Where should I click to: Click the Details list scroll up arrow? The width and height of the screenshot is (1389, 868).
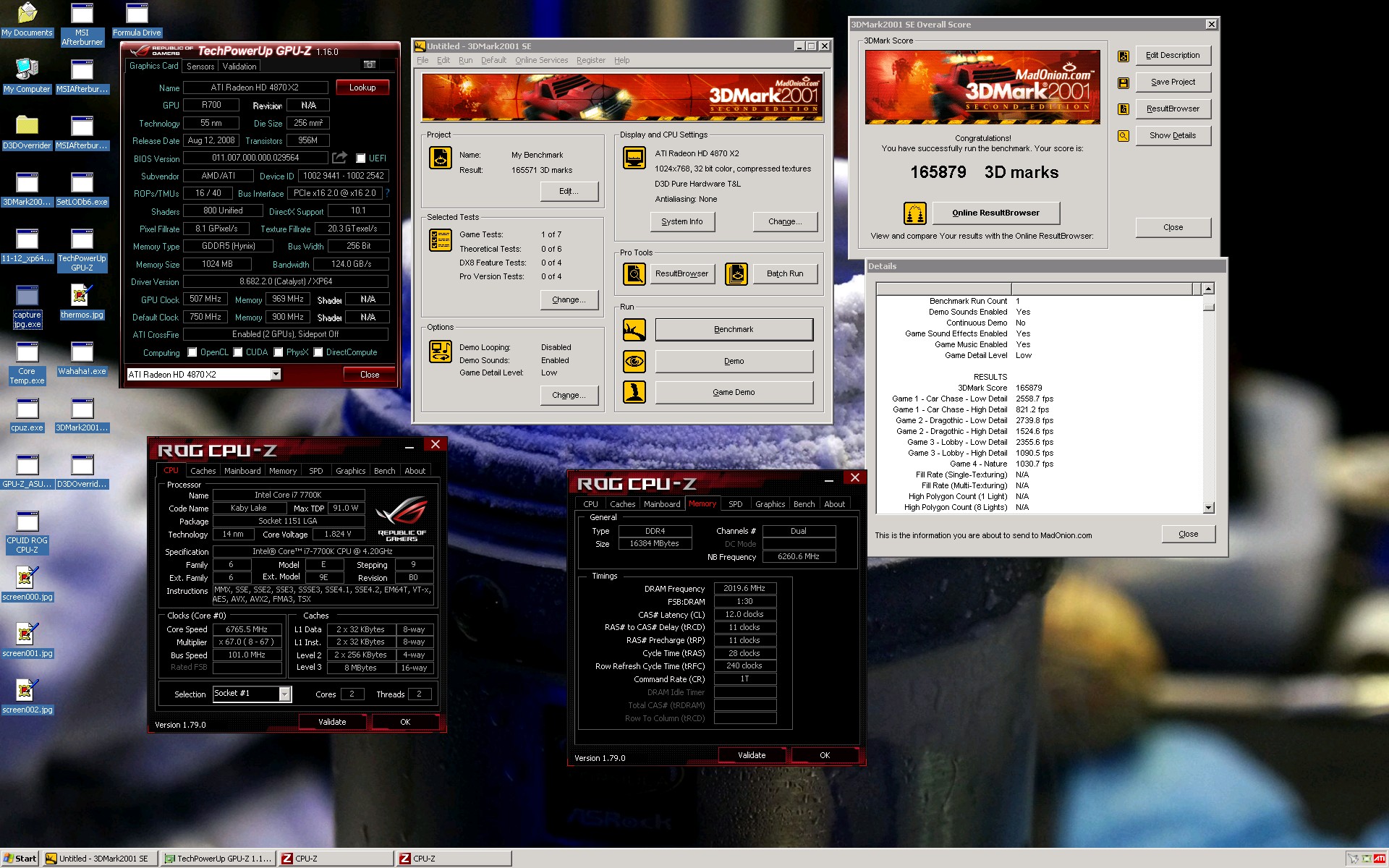pyautogui.click(x=1208, y=289)
